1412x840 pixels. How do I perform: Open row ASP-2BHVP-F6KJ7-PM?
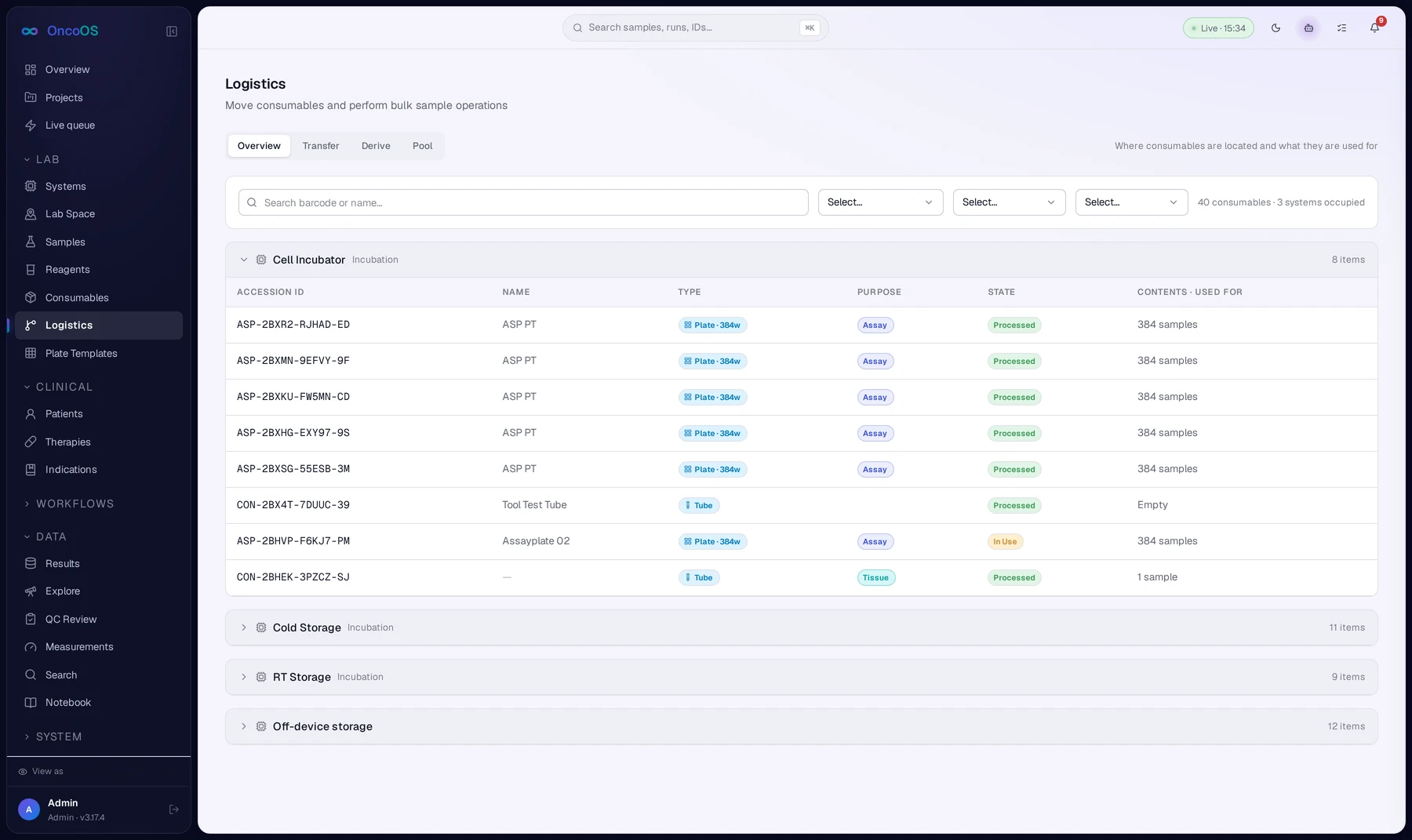tap(801, 541)
